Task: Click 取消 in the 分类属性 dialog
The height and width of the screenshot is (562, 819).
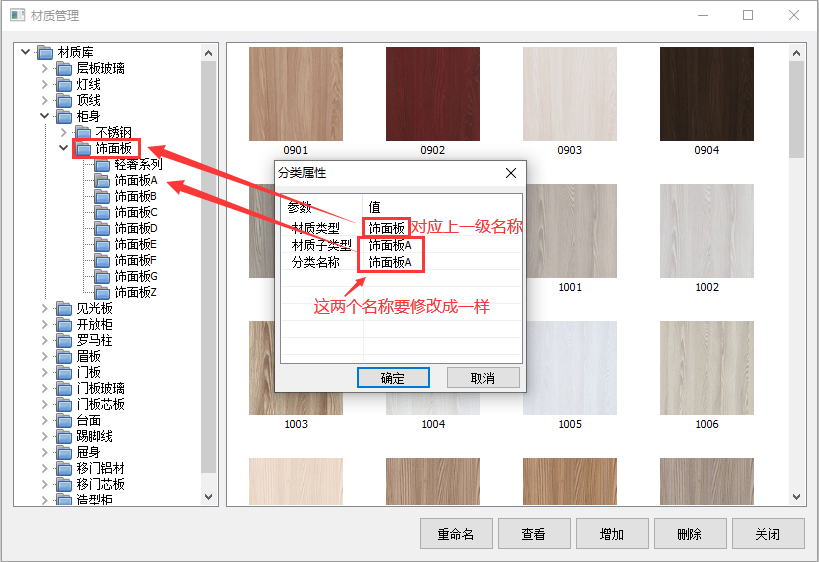Action: (x=483, y=378)
